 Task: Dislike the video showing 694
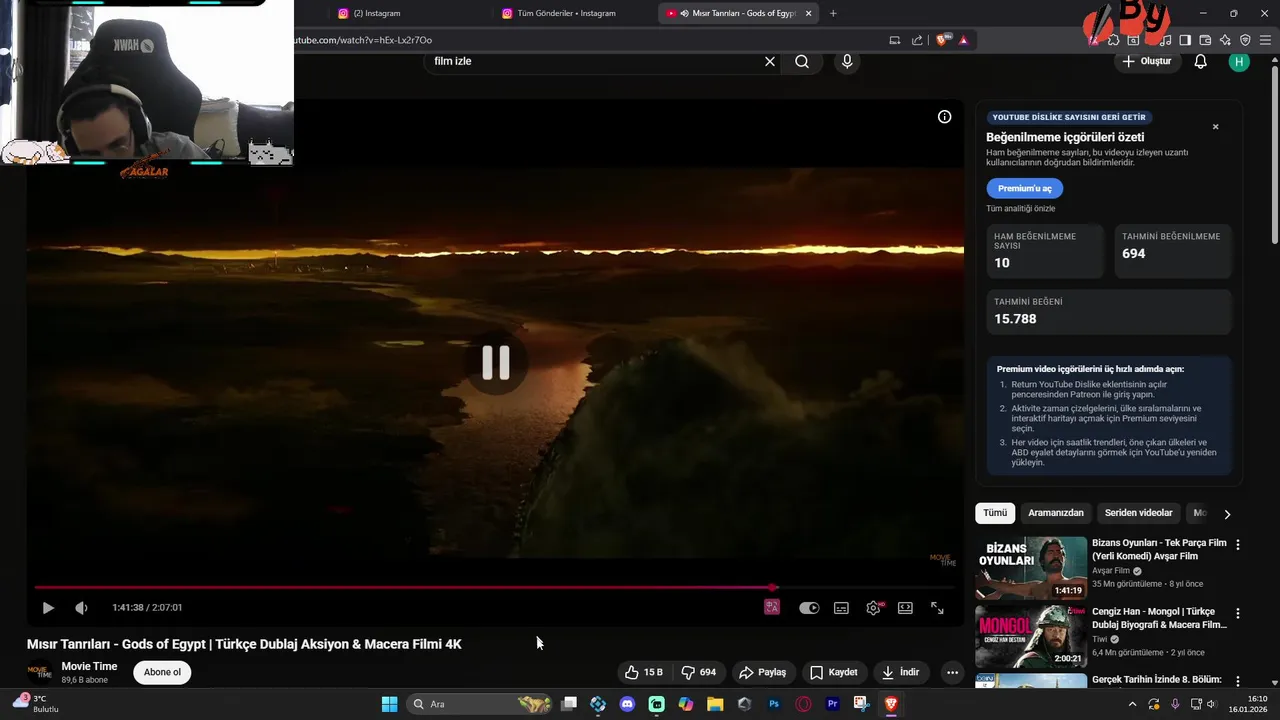(x=698, y=672)
